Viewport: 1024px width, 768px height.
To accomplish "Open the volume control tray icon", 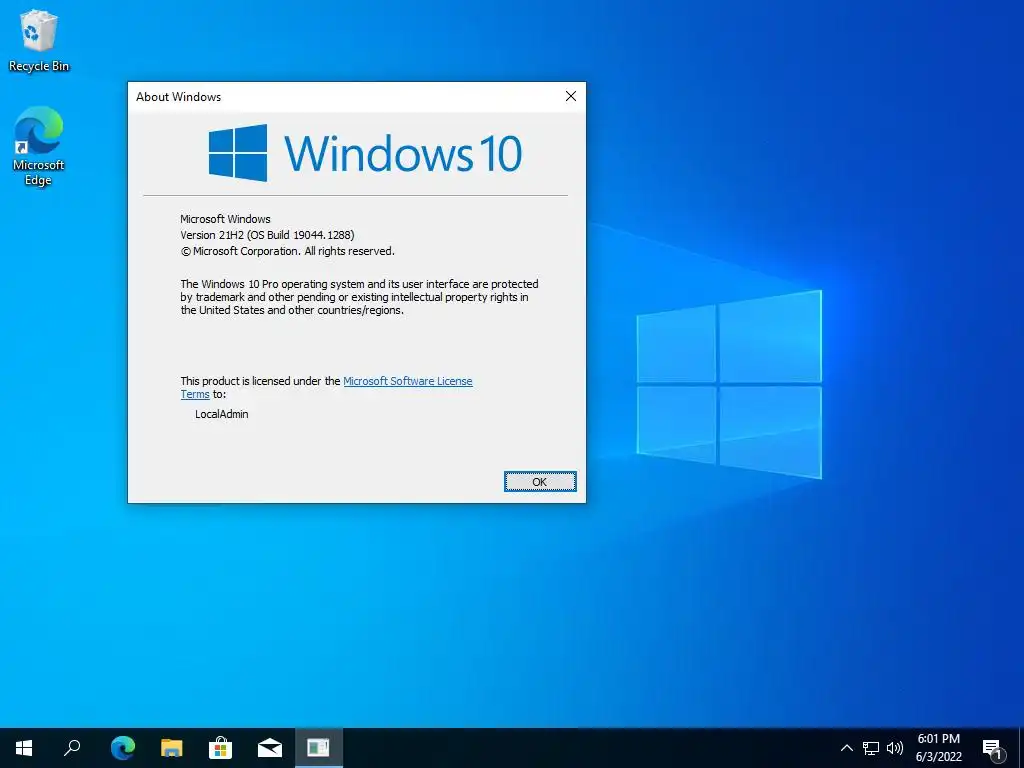I will click(x=895, y=748).
